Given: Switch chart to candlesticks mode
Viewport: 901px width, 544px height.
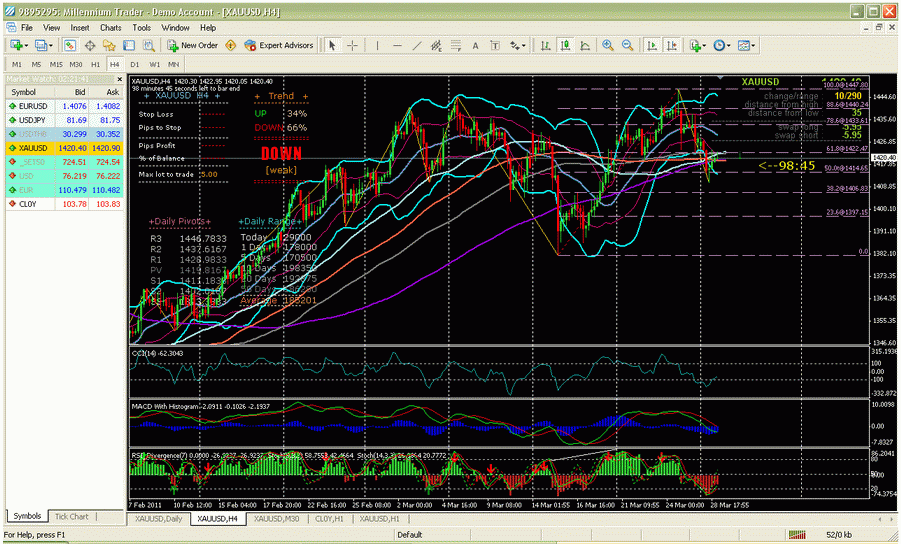Looking at the screenshot, I should point(565,45).
